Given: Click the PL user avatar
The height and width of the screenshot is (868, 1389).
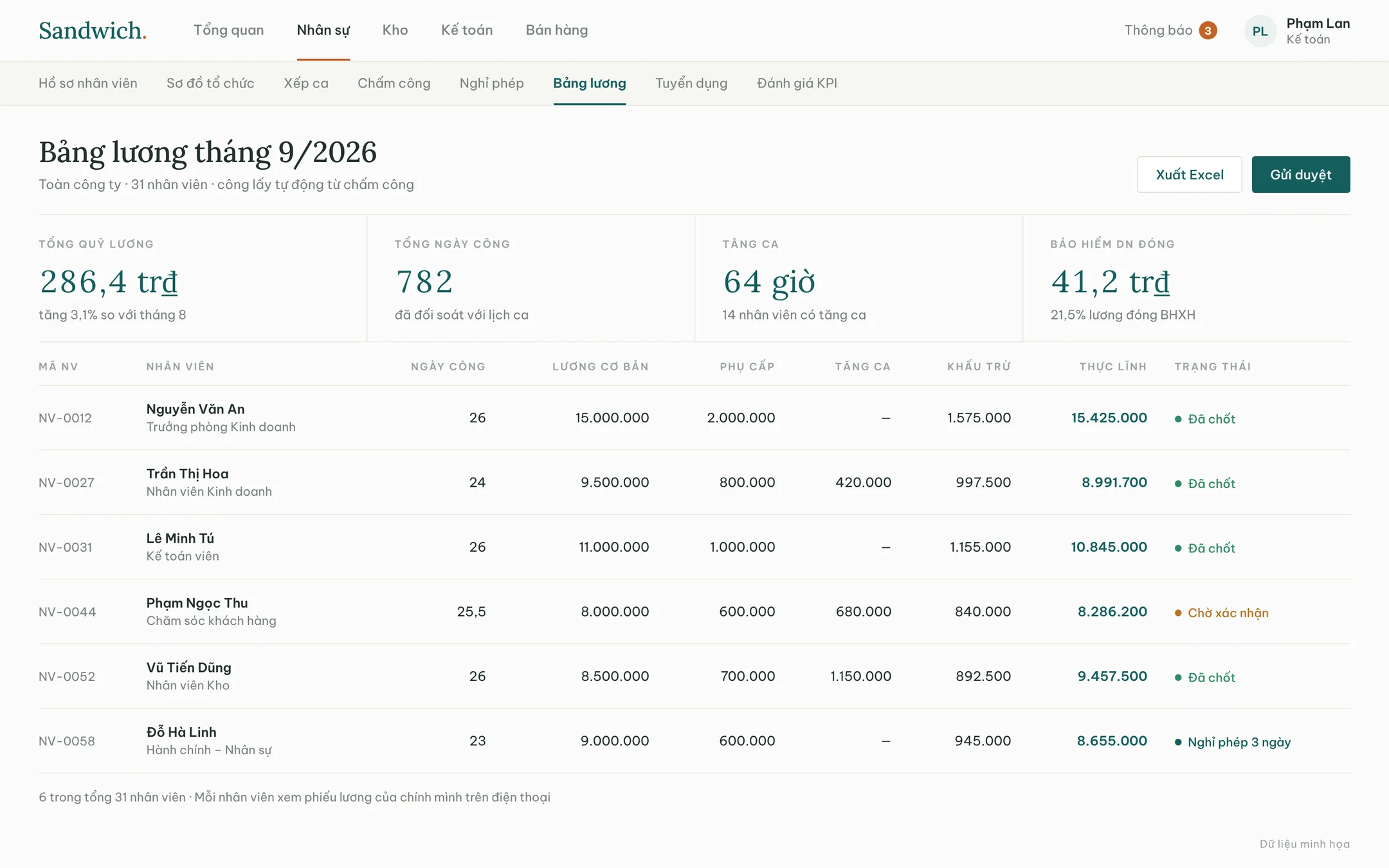Looking at the screenshot, I should click(1260, 31).
